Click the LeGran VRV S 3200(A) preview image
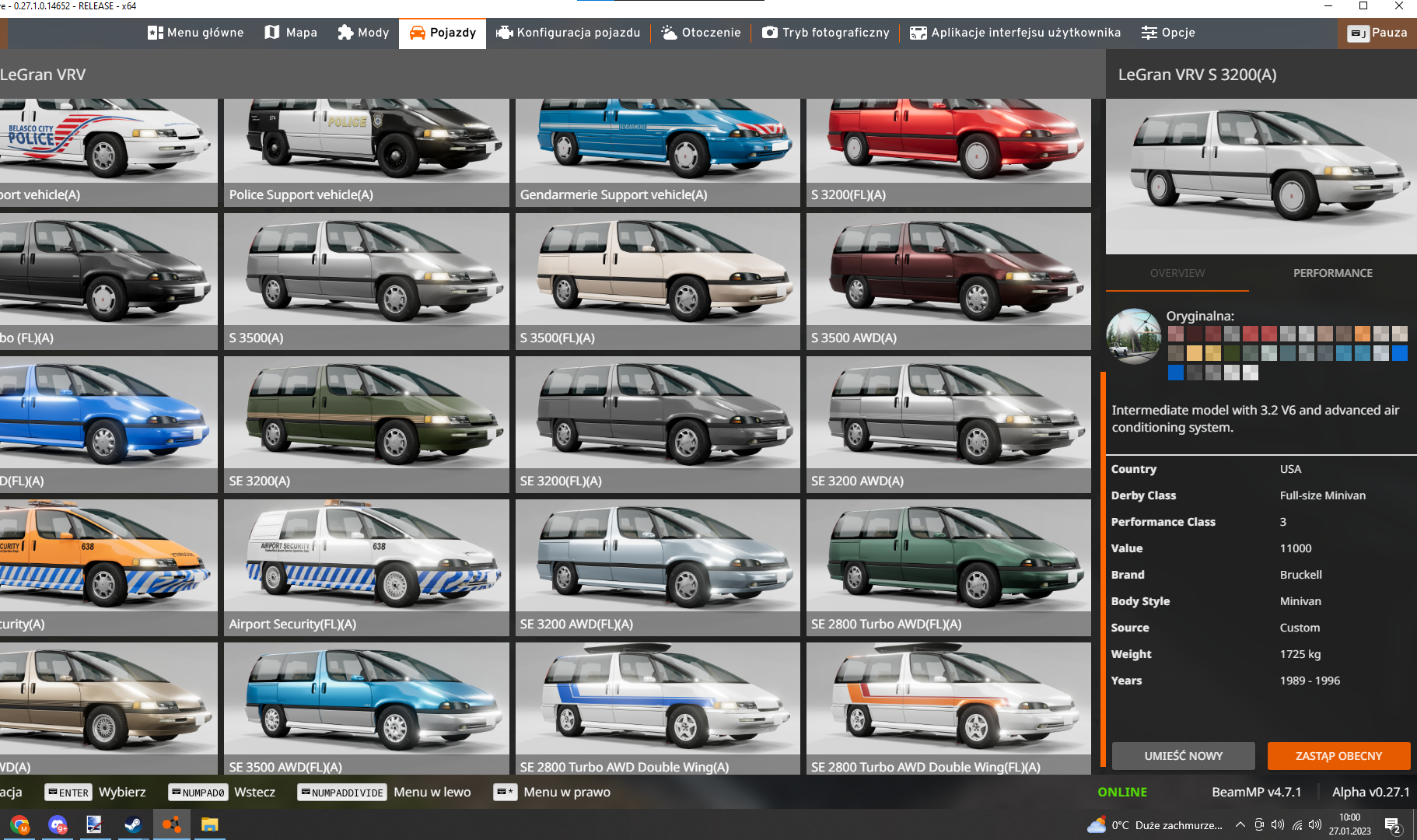The width and height of the screenshot is (1417, 840). [1261, 177]
